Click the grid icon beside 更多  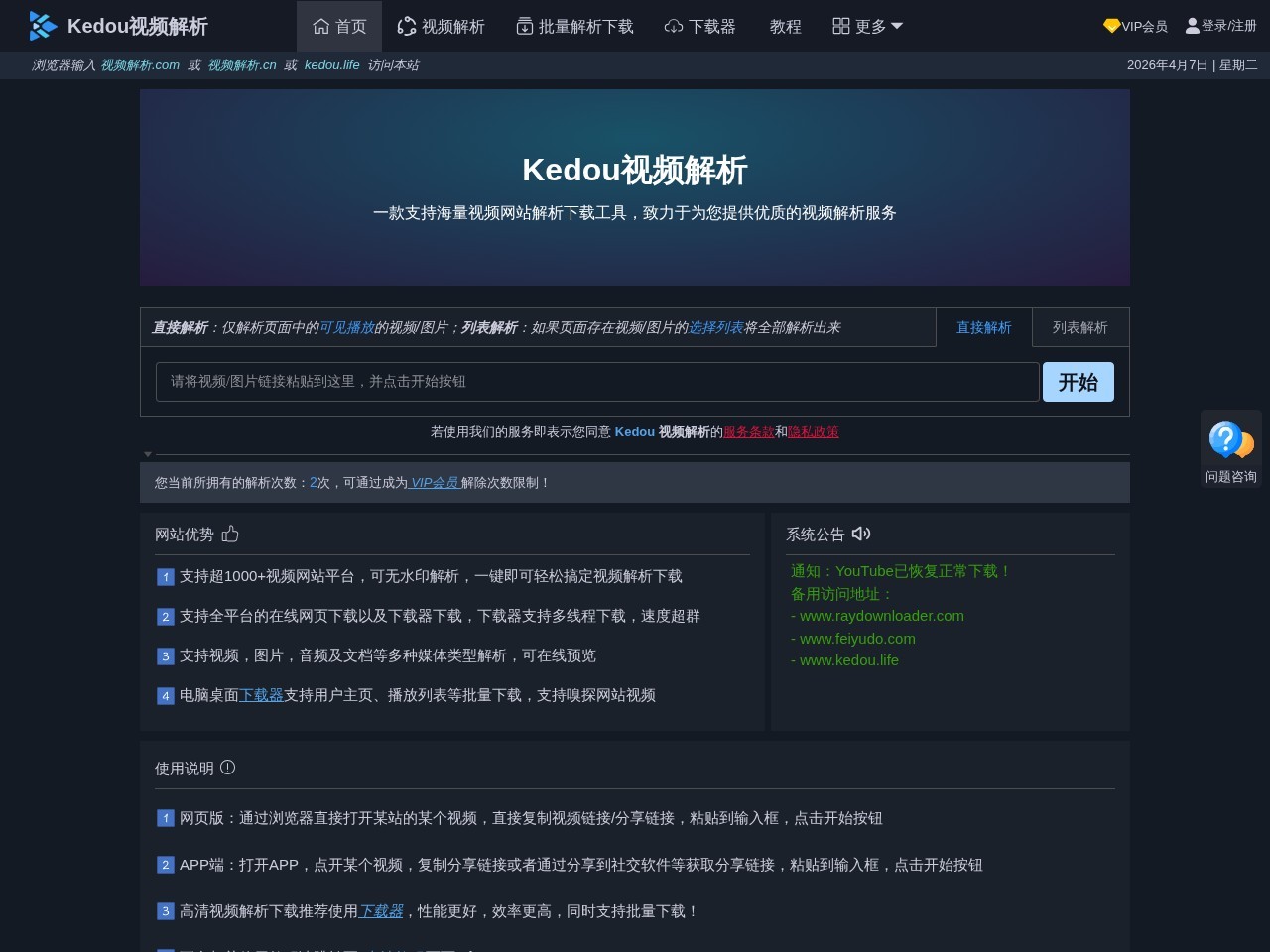(839, 27)
